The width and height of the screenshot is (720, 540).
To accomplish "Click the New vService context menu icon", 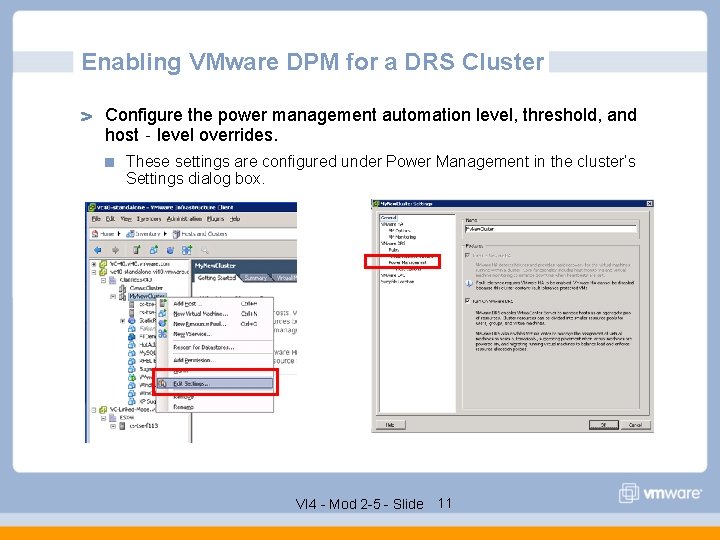I will (x=163, y=334).
